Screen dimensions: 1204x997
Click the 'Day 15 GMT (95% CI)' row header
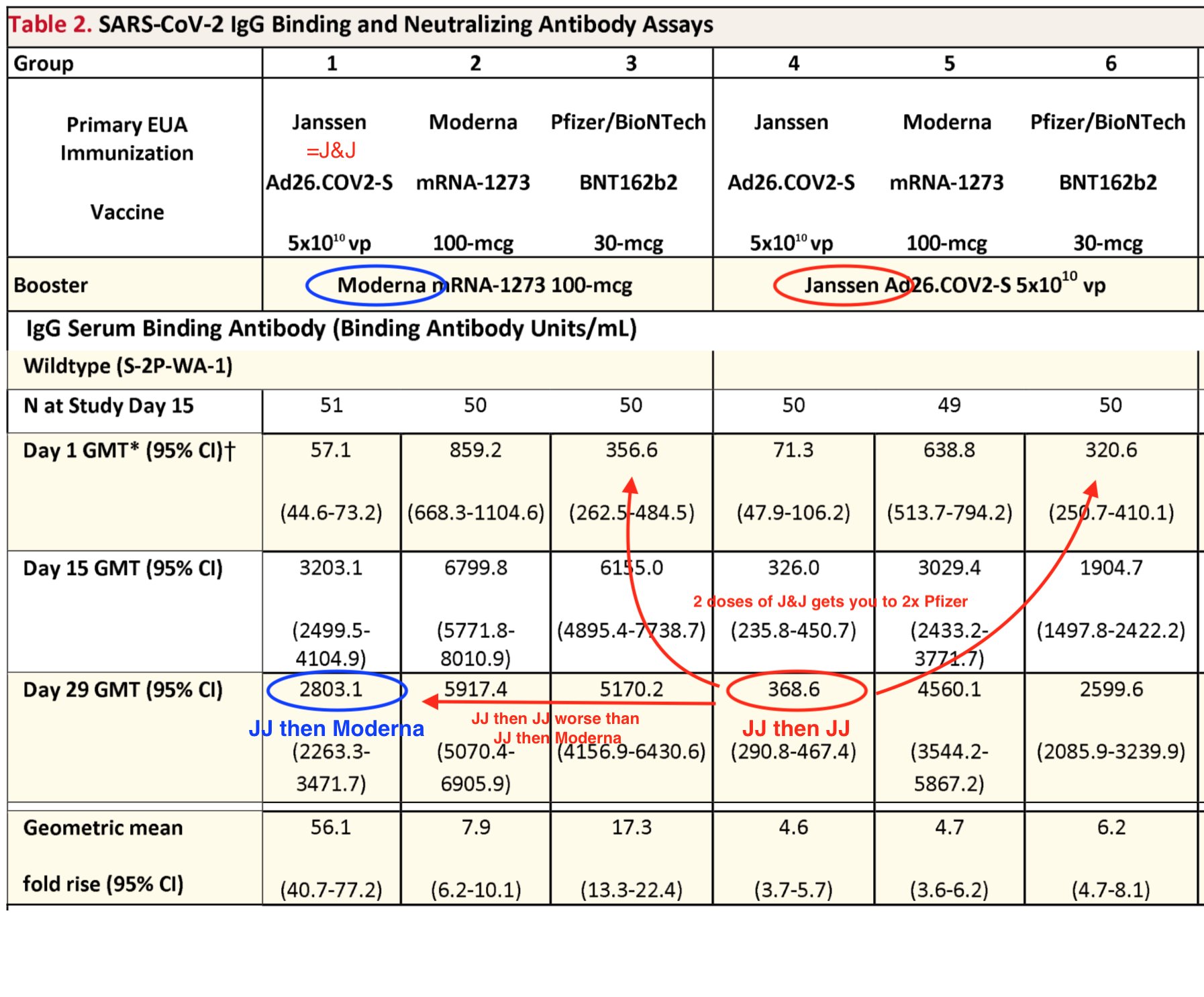click(123, 569)
